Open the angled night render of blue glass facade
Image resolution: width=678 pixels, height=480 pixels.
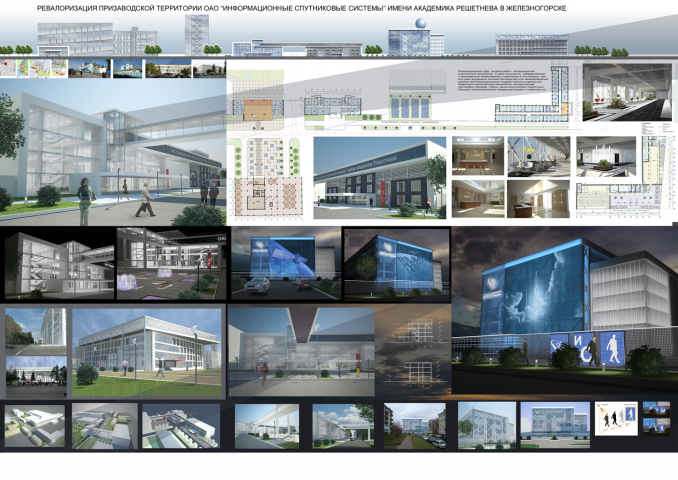397,265
